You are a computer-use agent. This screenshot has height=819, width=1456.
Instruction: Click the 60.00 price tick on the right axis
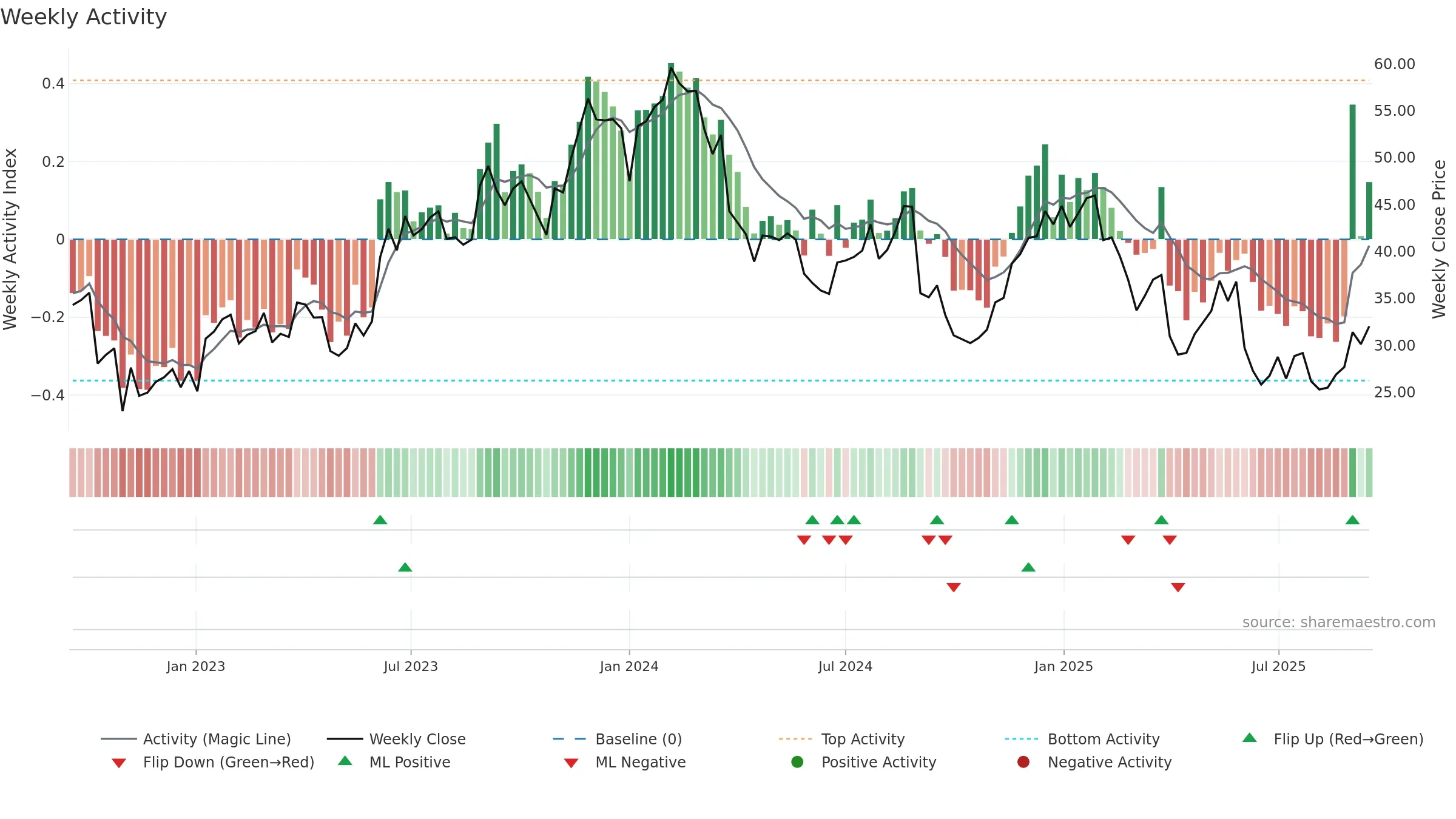[1394, 64]
